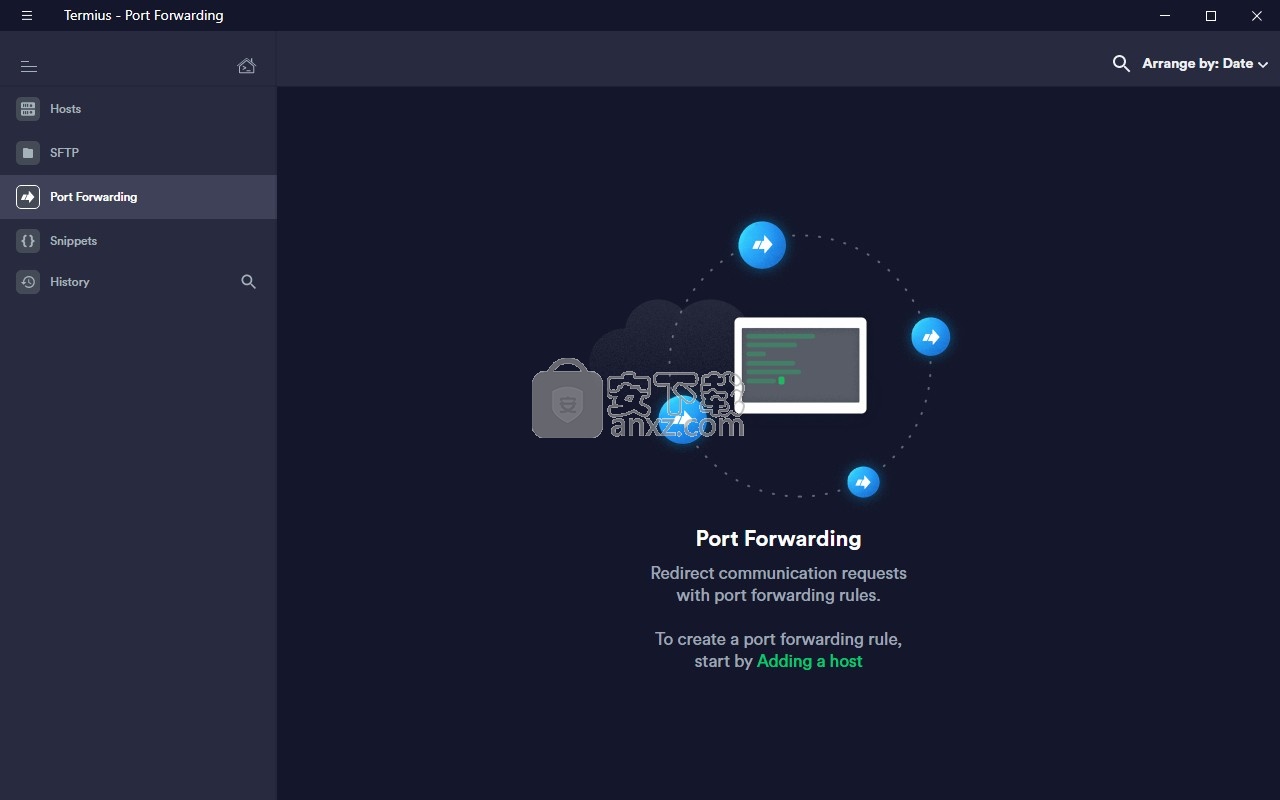1280x800 pixels.
Task: Click the Snippets braces icon
Action: pyautogui.click(x=28, y=241)
